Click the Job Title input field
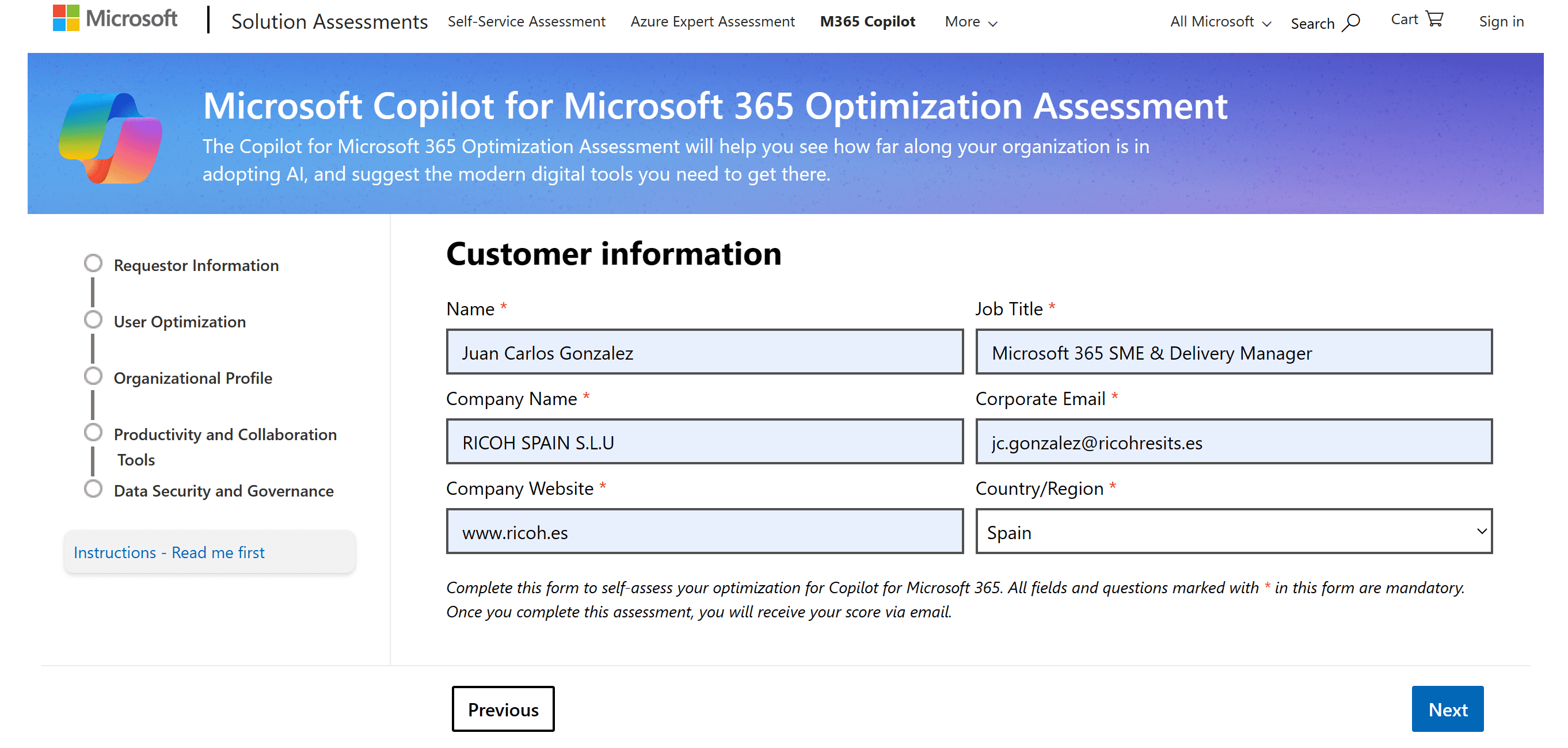This screenshot has height=748, width=1568. click(1234, 352)
